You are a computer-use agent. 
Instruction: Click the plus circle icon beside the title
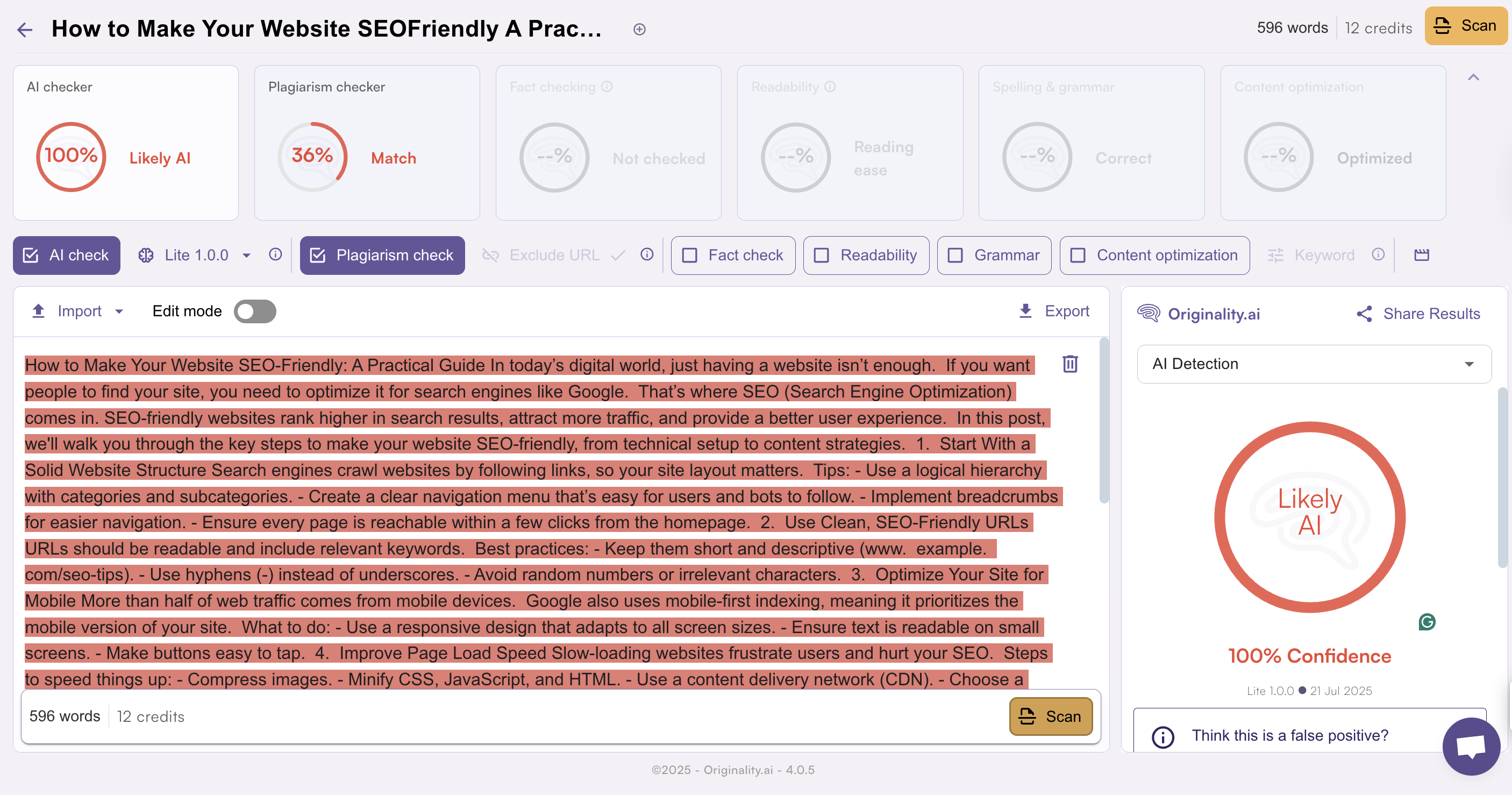coord(639,30)
